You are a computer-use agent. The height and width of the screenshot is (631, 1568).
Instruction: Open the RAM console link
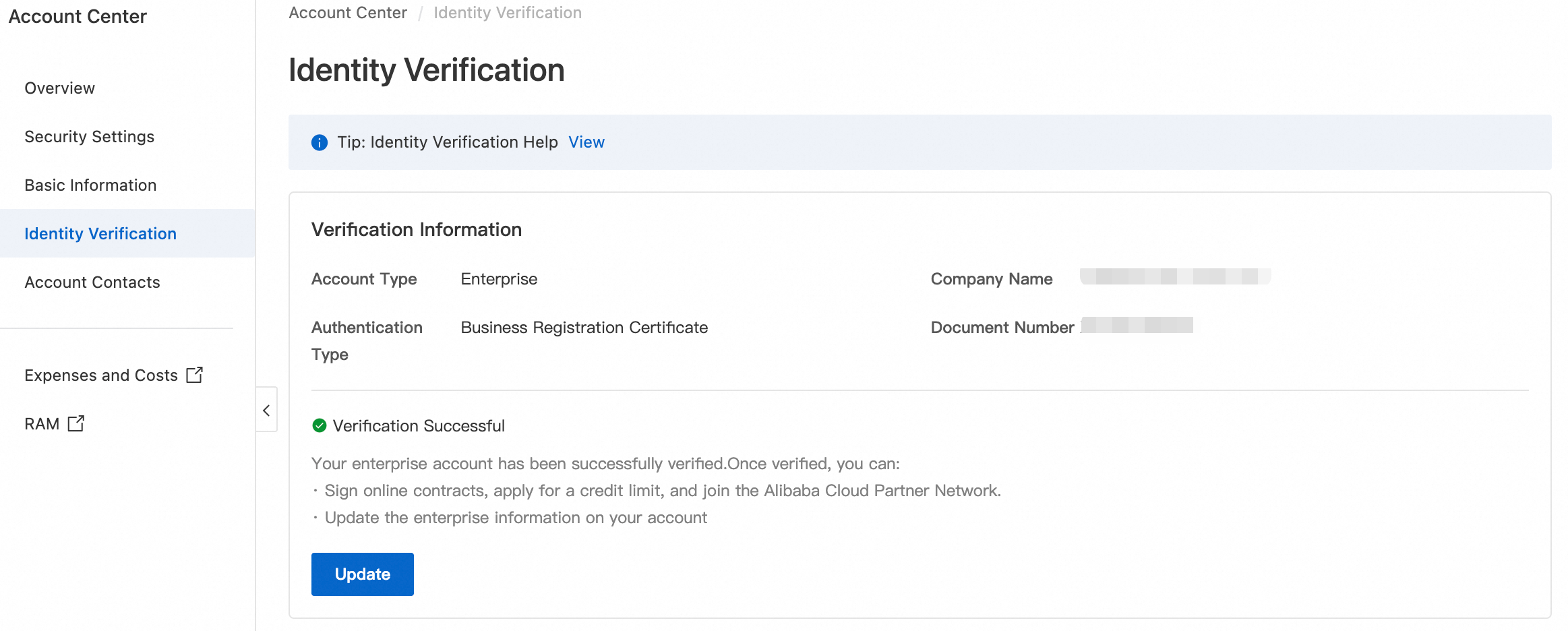(42, 424)
